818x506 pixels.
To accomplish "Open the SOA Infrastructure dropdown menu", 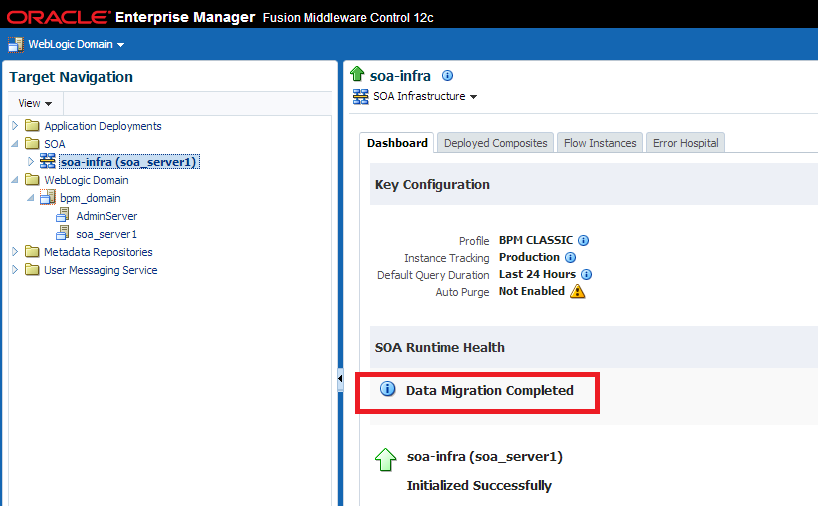I will click(425, 97).
